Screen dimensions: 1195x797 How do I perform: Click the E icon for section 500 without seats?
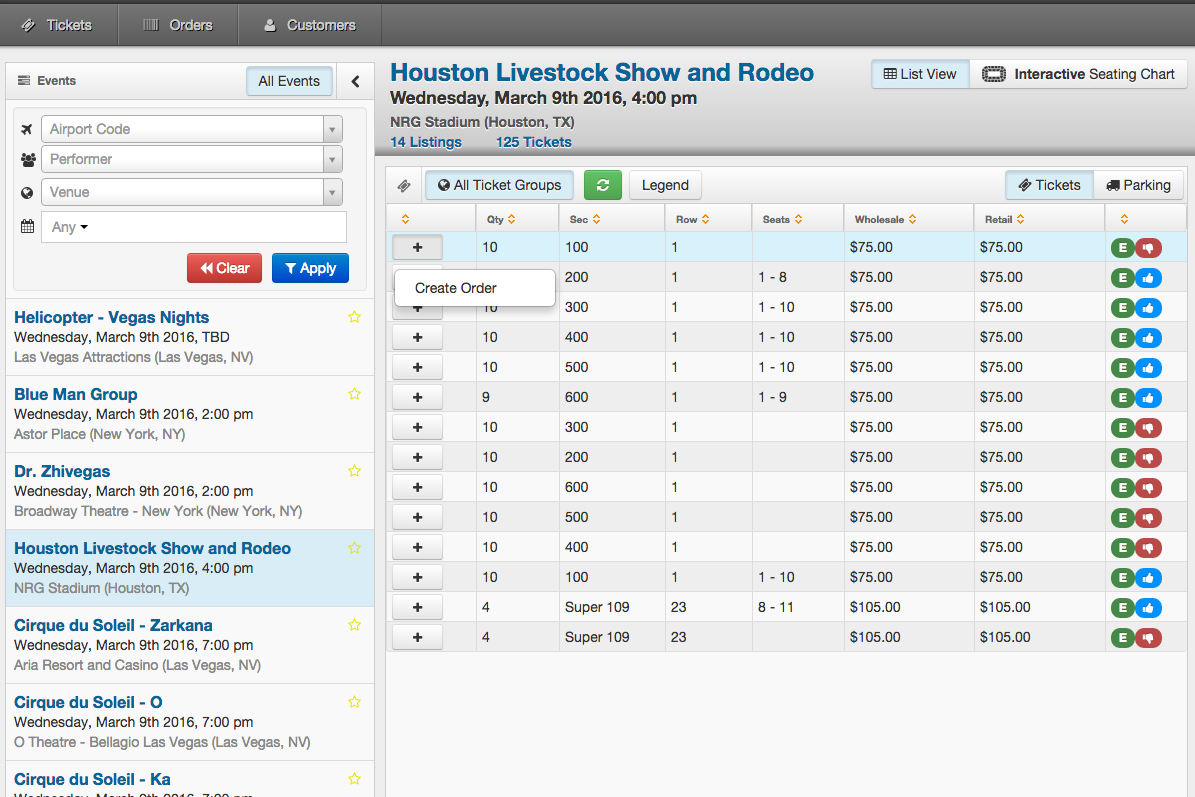pos(1122,518)
